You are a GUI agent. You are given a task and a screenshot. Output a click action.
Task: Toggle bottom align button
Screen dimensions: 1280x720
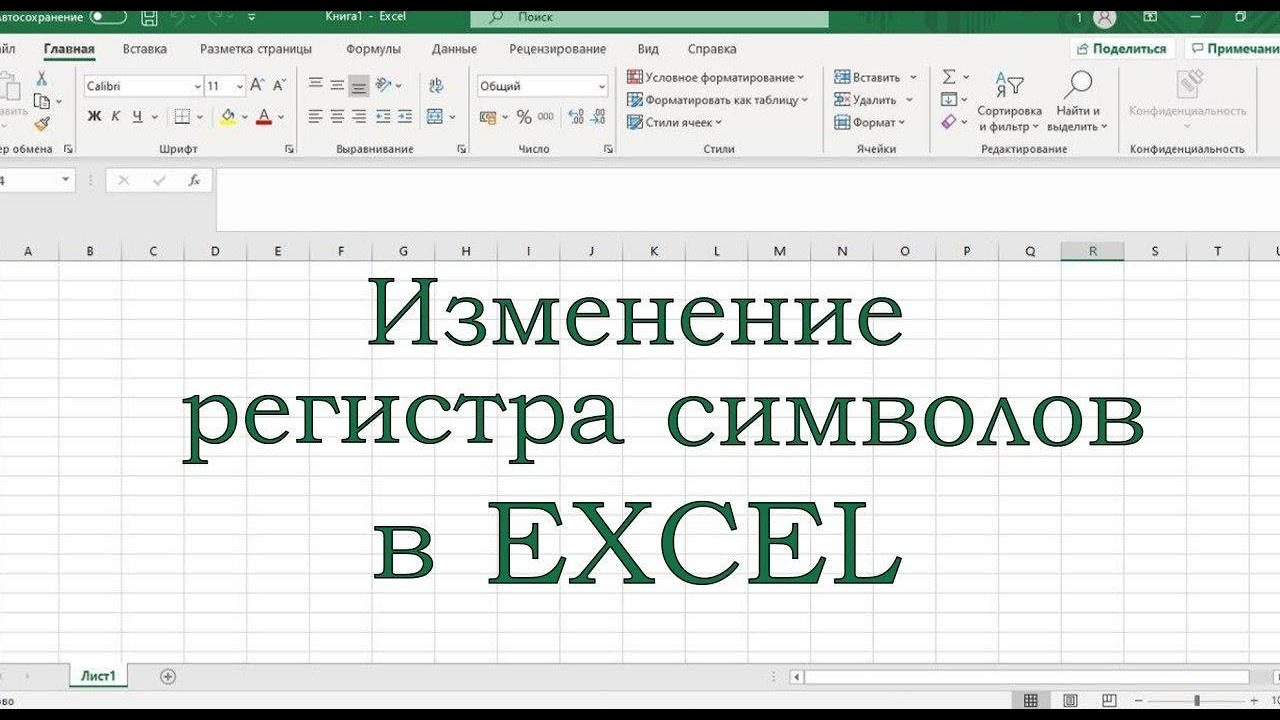(x=359, y=86)
